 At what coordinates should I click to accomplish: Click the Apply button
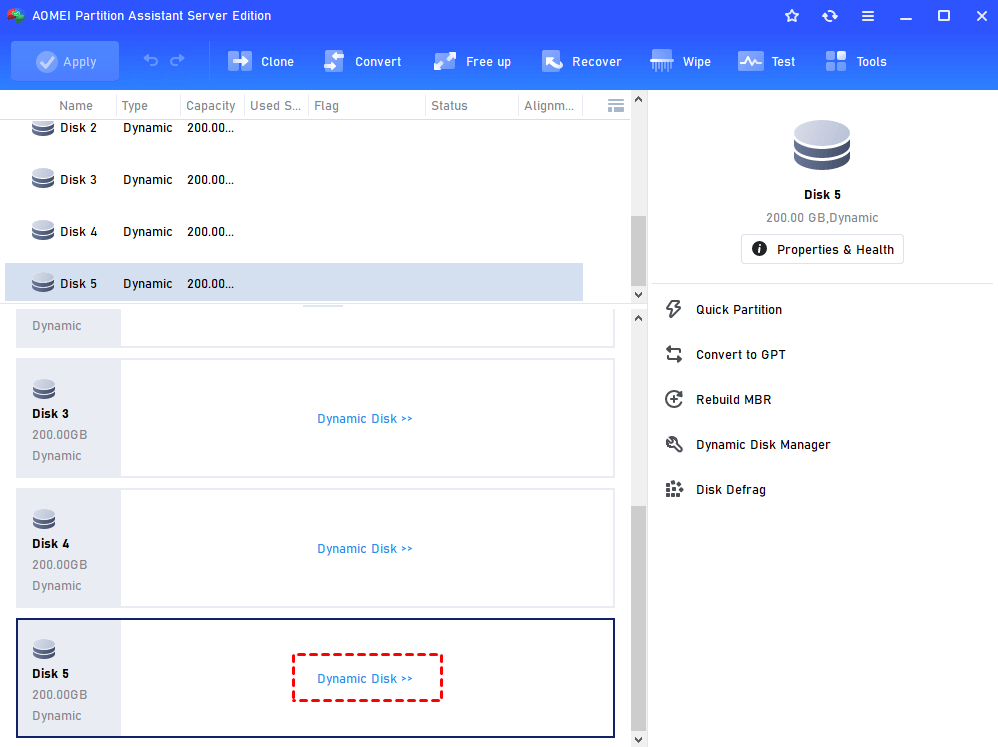click(x=65, y=61)
